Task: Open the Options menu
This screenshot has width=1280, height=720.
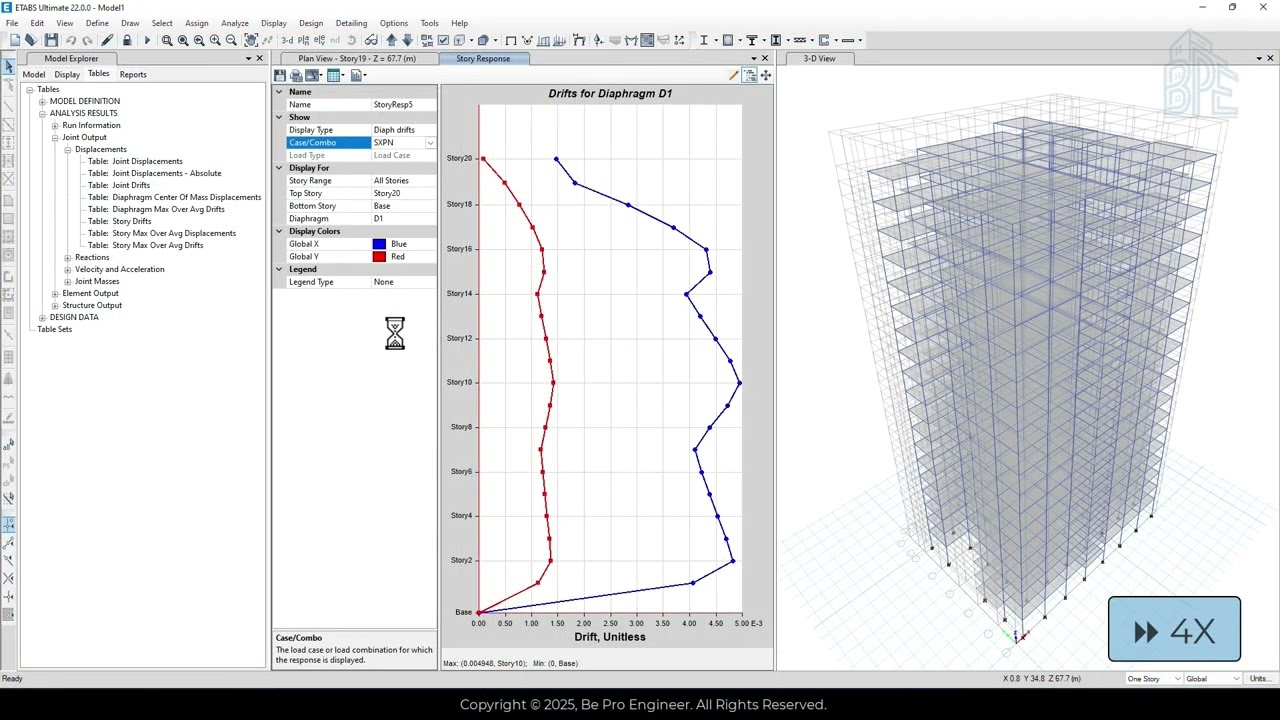Action: click(393, 23)
